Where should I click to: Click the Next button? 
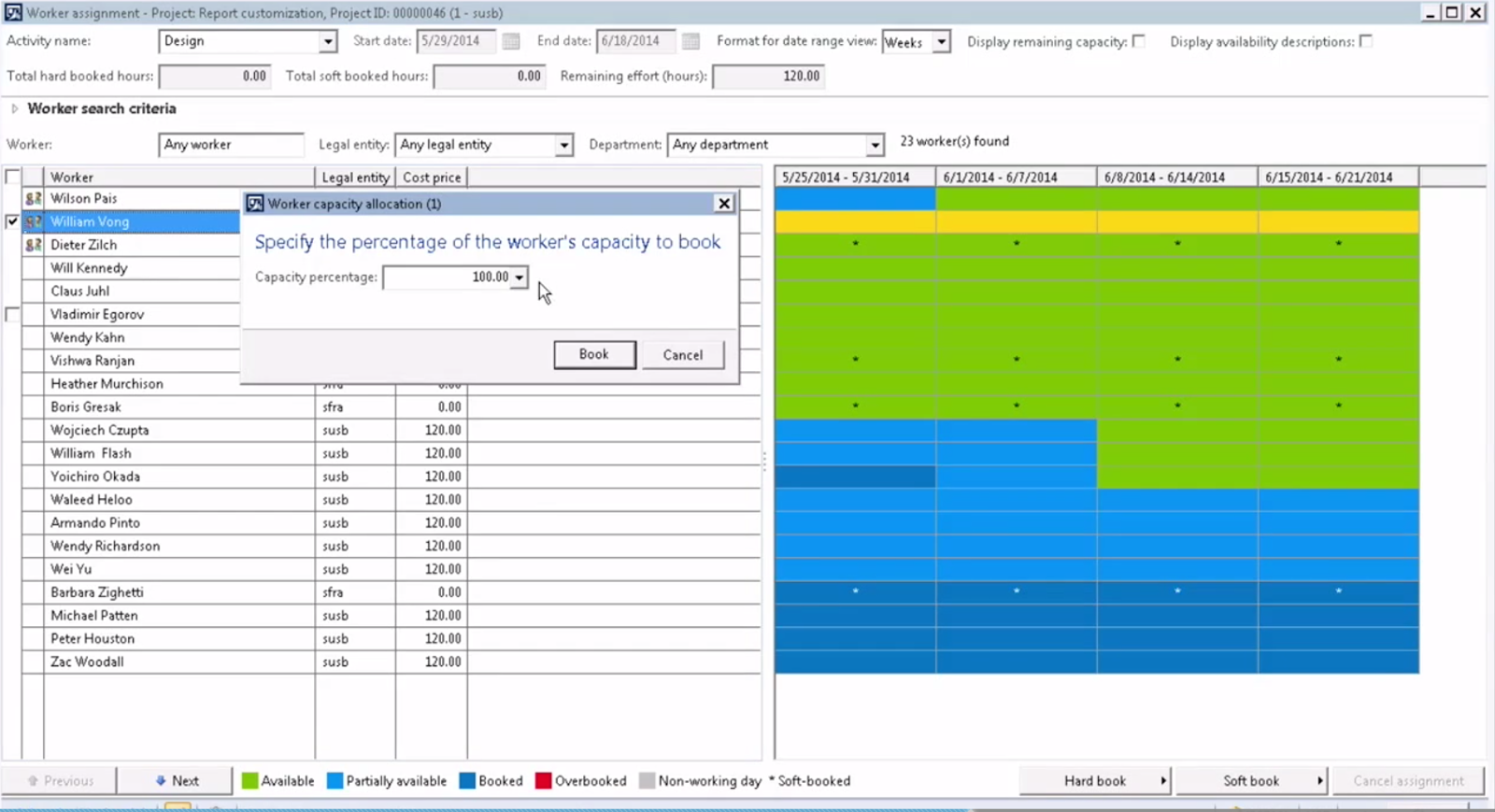[176, 780]
